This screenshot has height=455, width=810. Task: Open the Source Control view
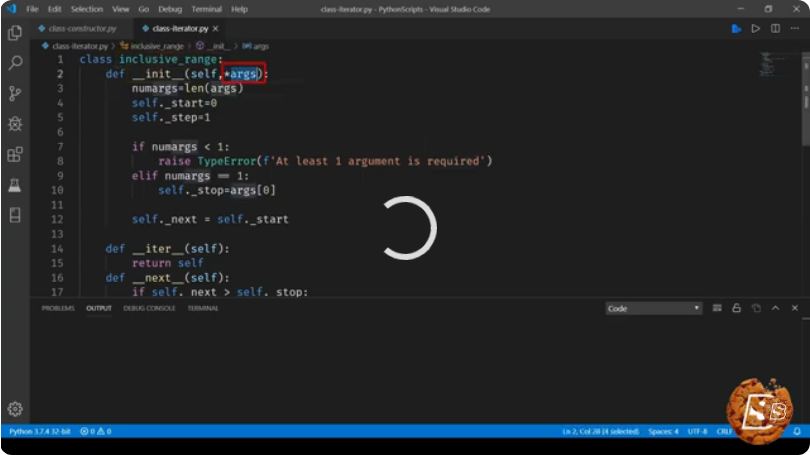(15, 93)
